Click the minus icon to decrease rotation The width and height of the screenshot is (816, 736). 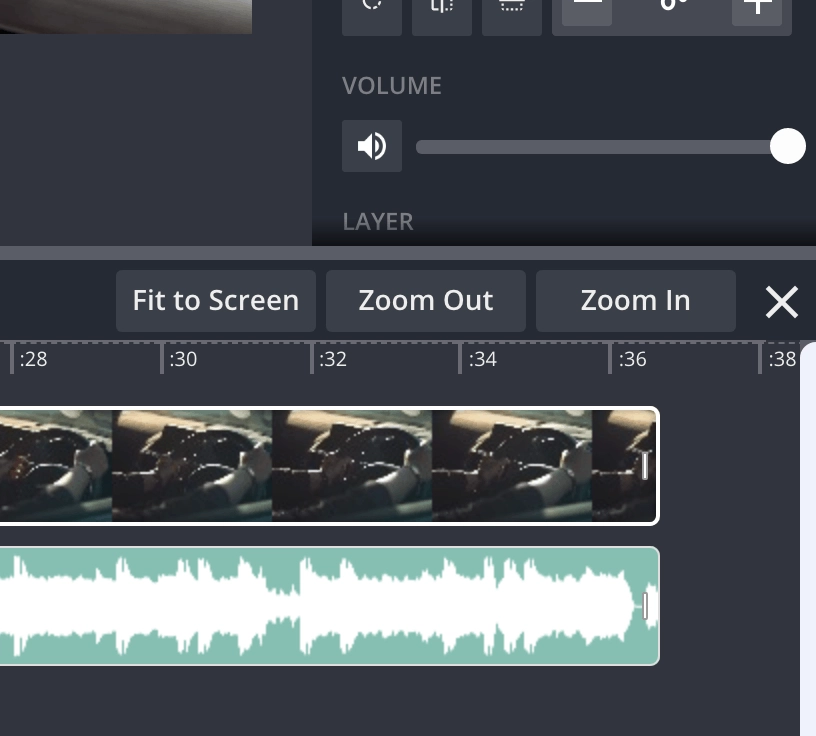coord(587,6)
